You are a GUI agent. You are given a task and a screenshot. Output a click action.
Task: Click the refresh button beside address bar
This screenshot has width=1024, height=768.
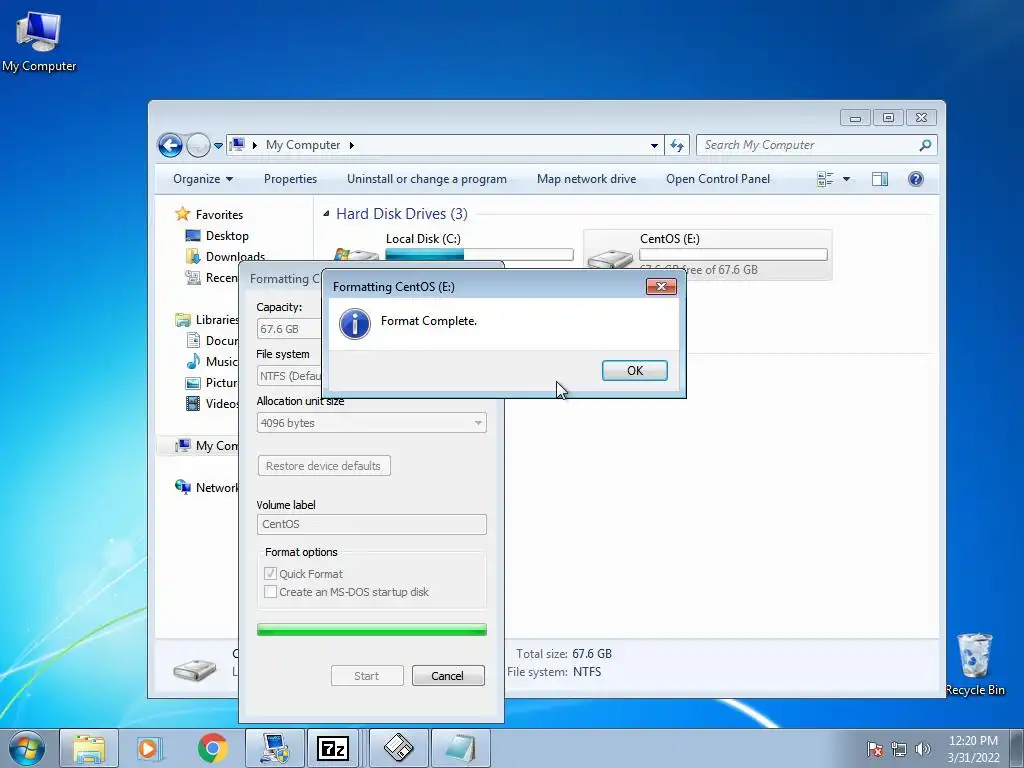(677, 146)
